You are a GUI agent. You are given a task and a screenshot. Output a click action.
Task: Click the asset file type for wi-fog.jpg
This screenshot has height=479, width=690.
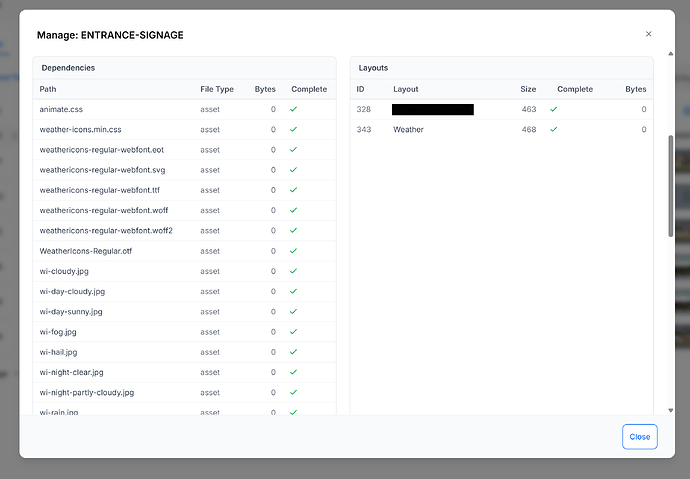coord(210,332)
